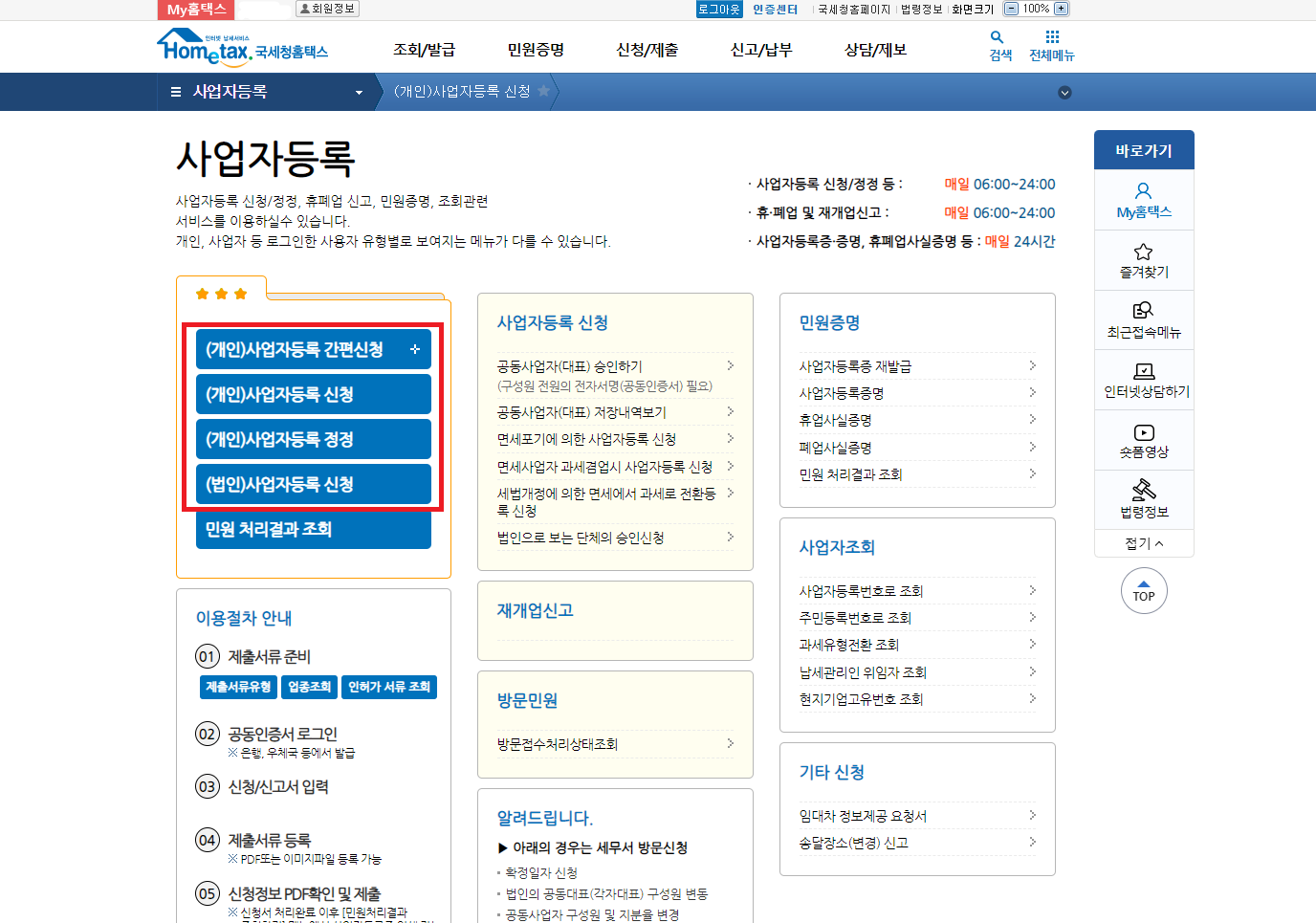
Task: Click the 로그아웃 button
Action: [719, 9]
